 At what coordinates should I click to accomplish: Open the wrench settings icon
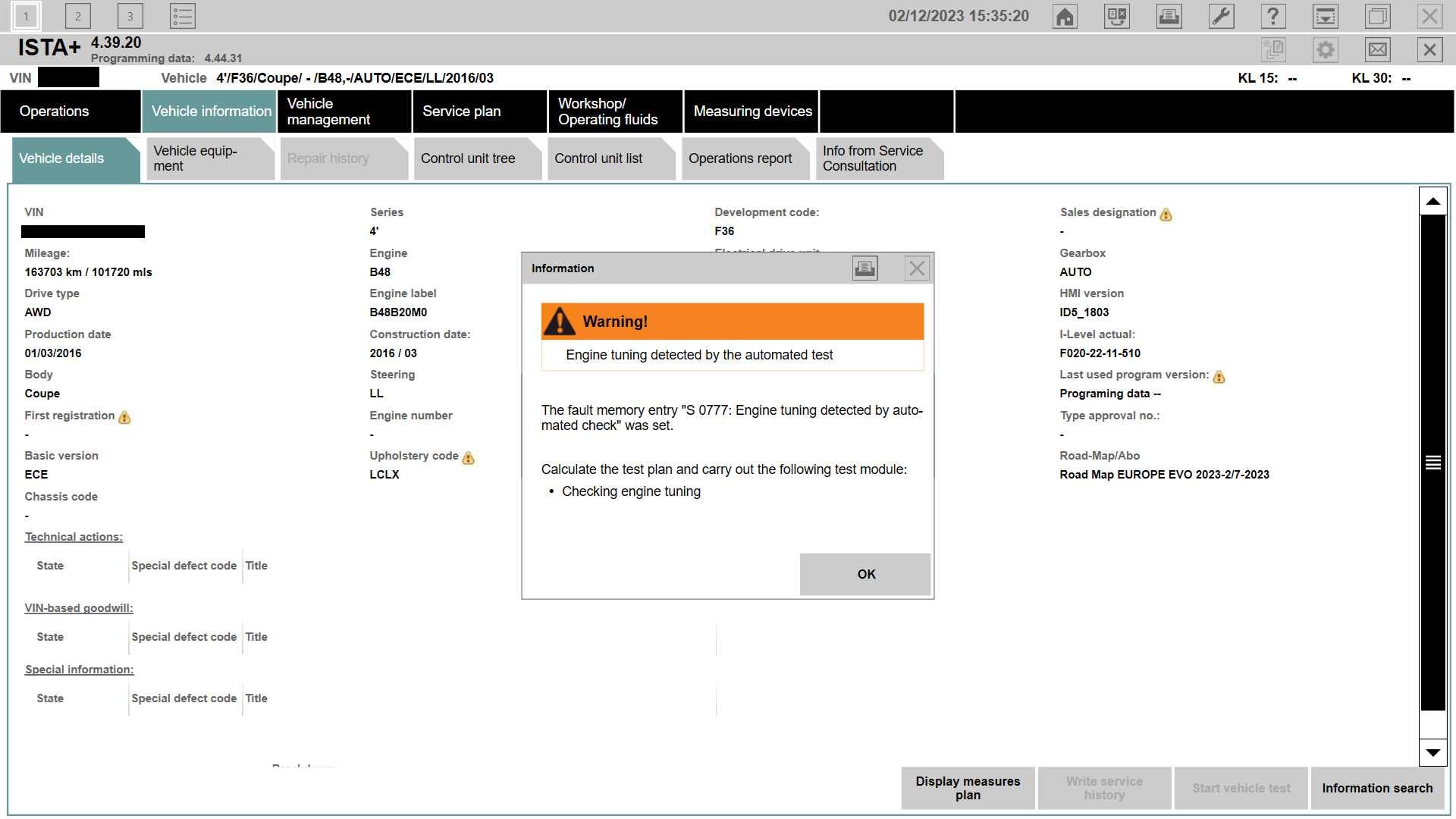[1222, 16]
